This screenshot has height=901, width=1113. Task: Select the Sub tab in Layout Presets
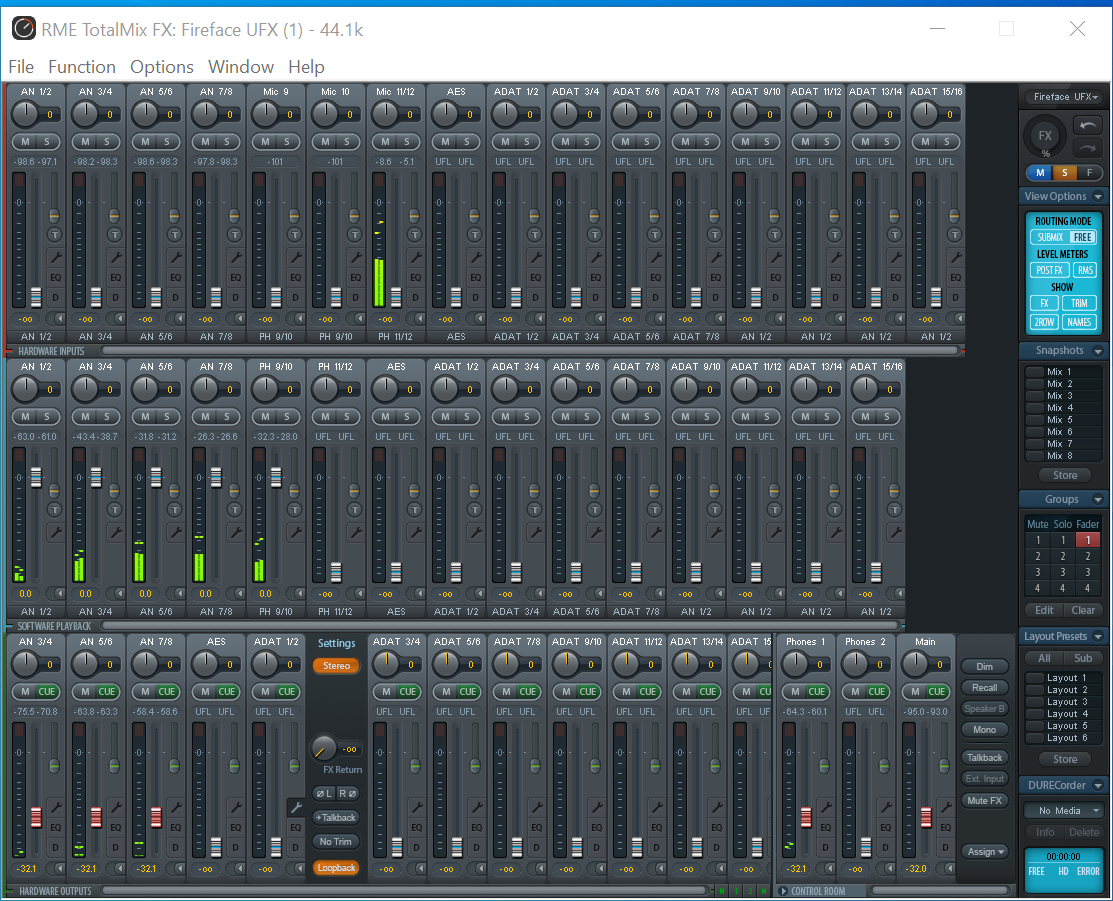pos(1083,658)
